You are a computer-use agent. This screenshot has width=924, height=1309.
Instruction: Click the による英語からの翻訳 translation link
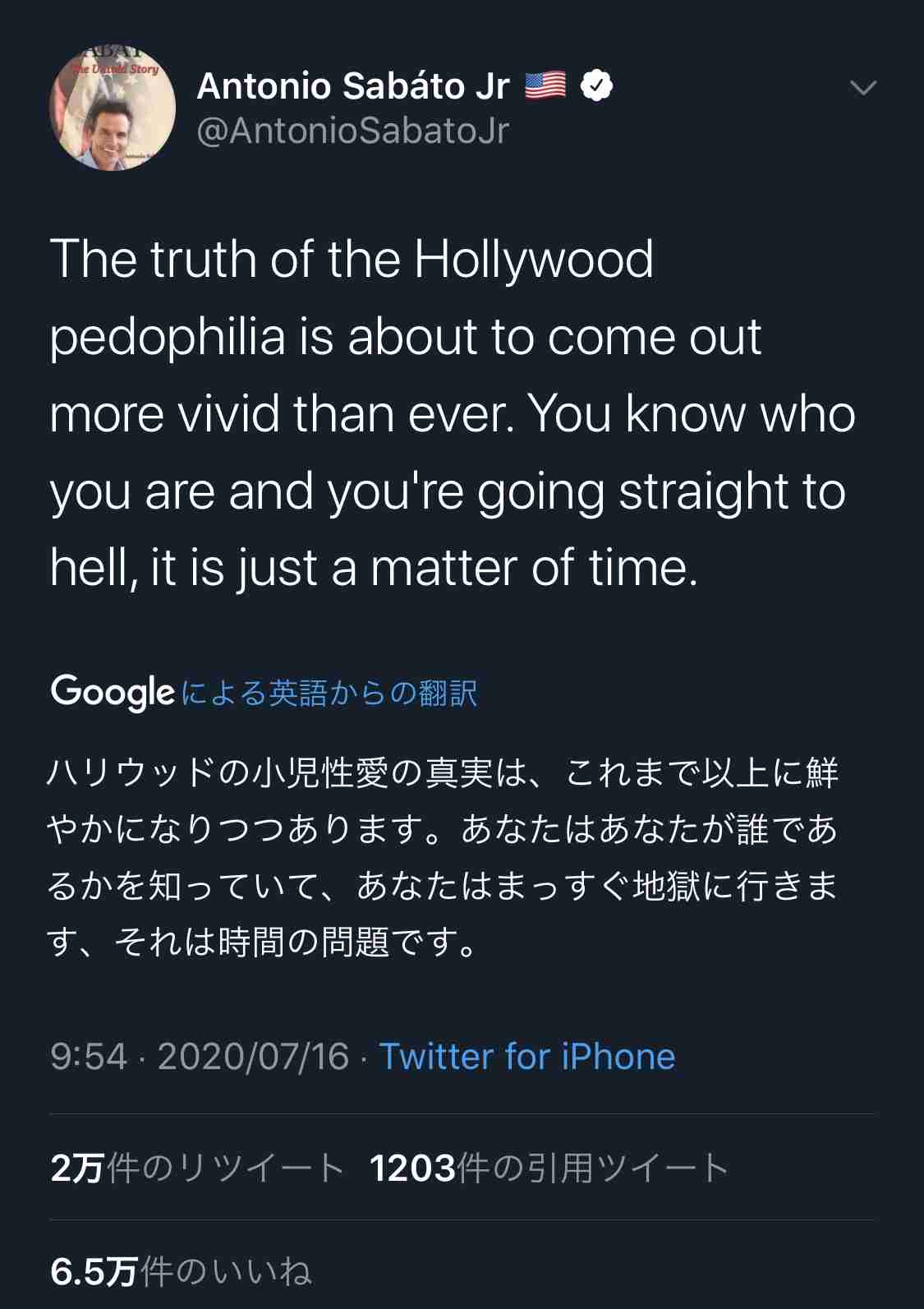[x=329, y=693]
